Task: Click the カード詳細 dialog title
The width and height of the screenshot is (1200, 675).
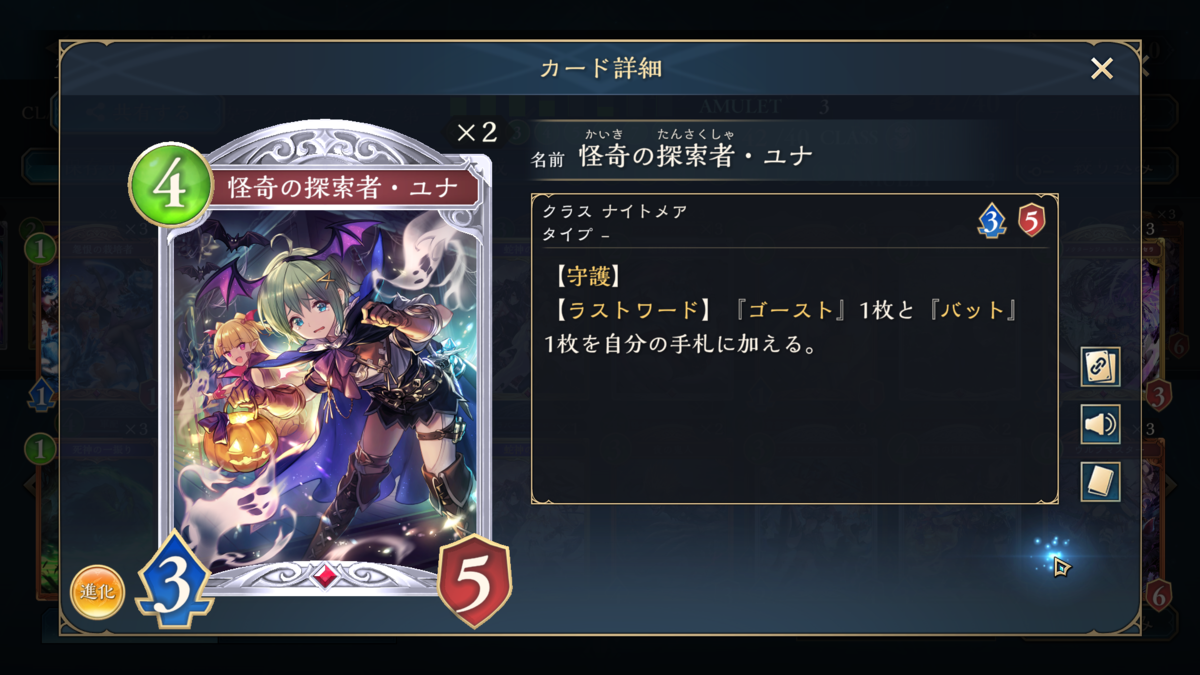Action: coord(600,68)
